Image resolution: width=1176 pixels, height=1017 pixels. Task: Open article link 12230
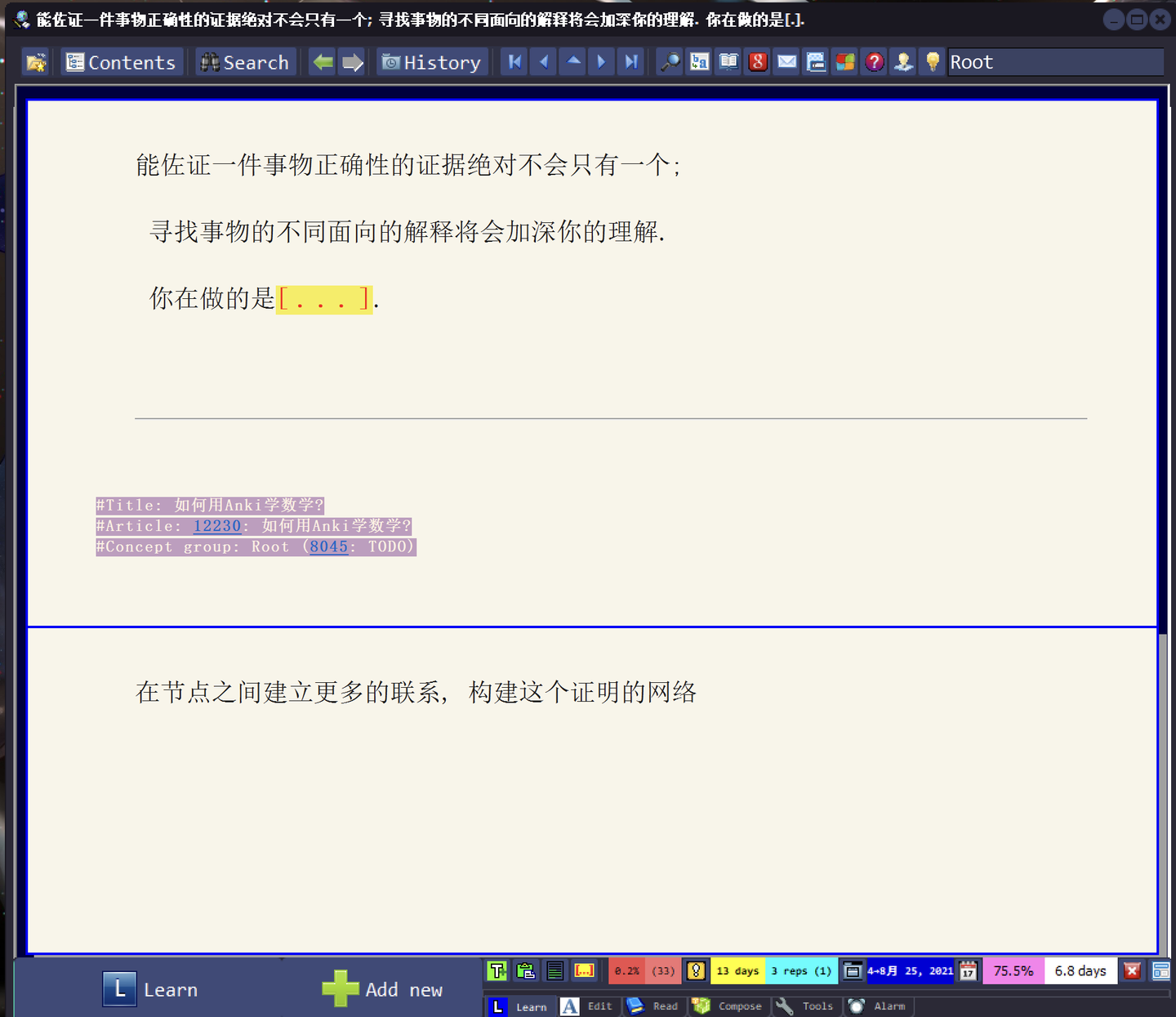(217, 526)
